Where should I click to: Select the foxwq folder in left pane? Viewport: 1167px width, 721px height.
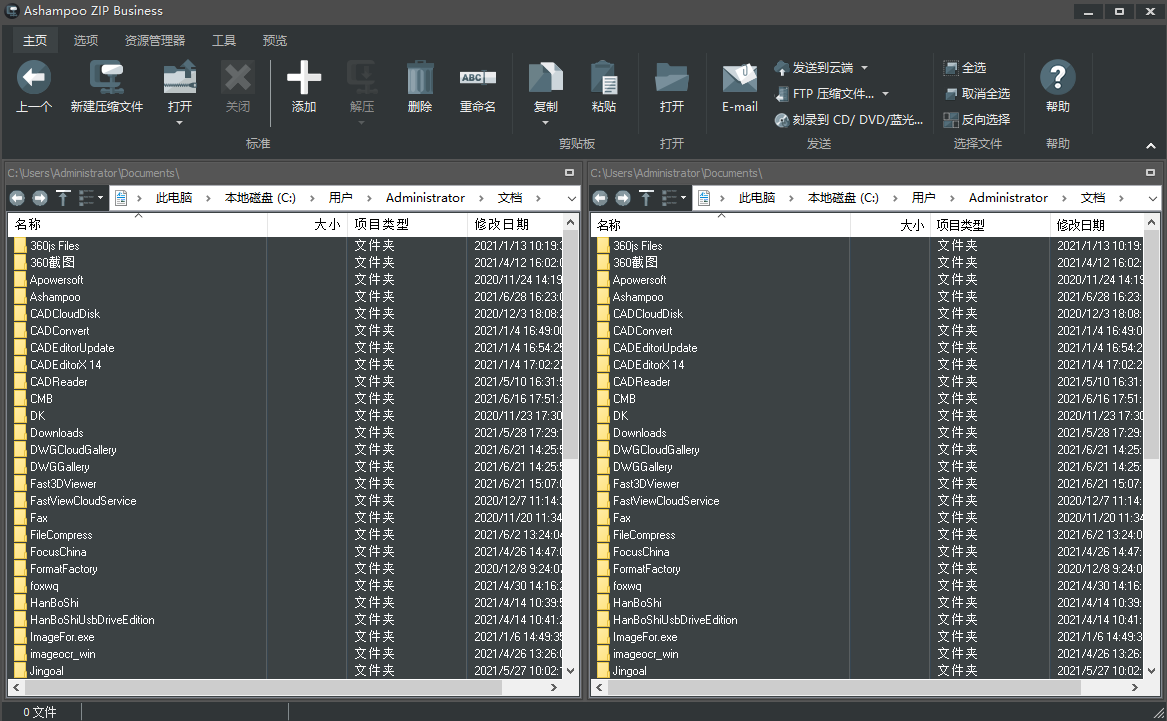[45, 586]
